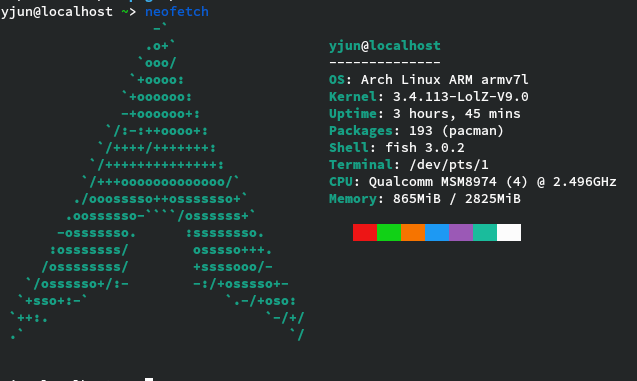637x381 pixels.
Task: Click the 'CPU' label
Action: (x=341, y=182)
